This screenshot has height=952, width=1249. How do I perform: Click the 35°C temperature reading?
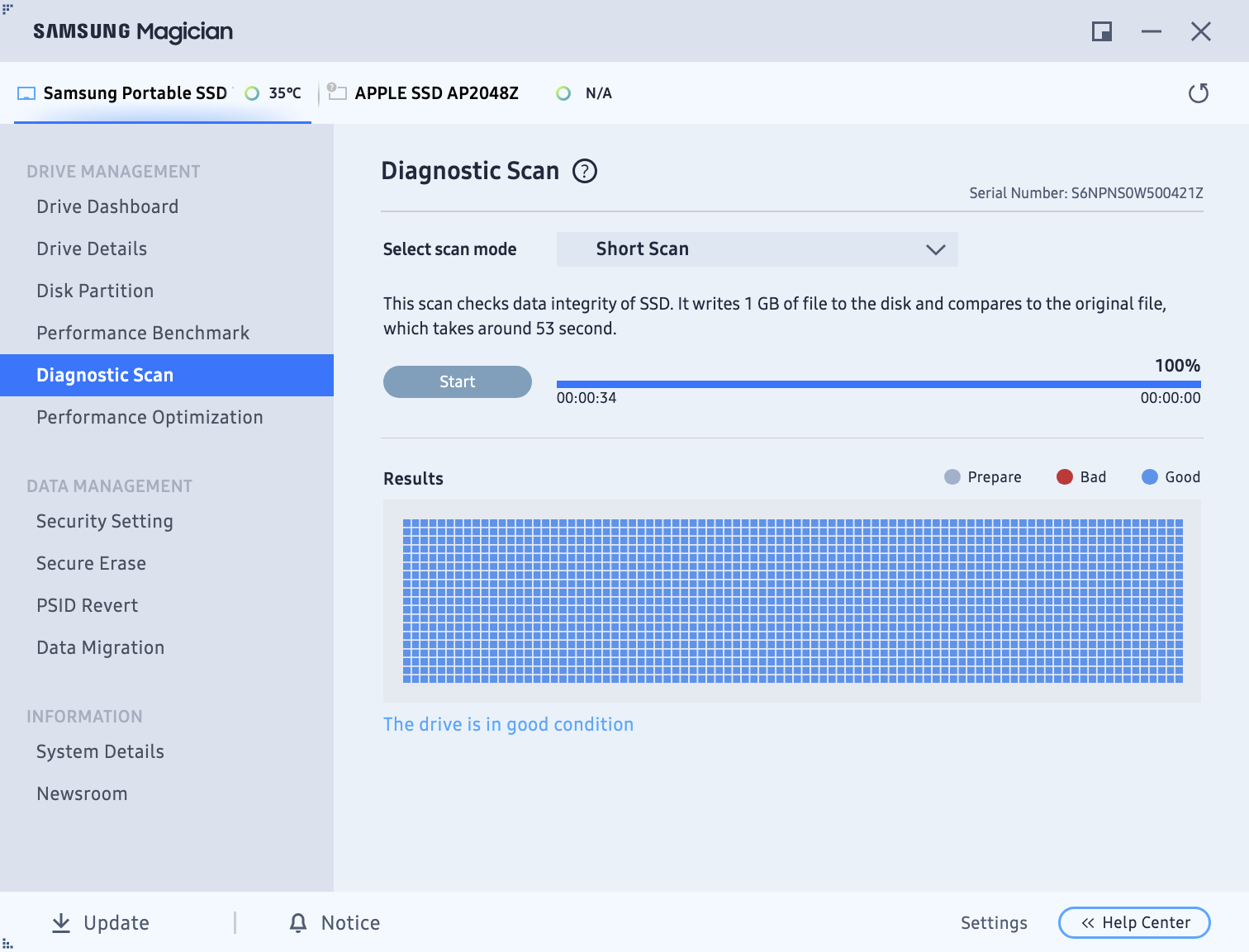(285, 93)
